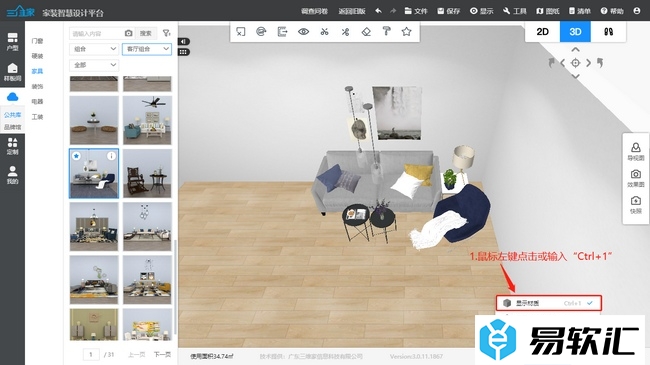Screen dimensions: 650x365
Task: Click the 搜索 search button
Action: coord(146,33)
